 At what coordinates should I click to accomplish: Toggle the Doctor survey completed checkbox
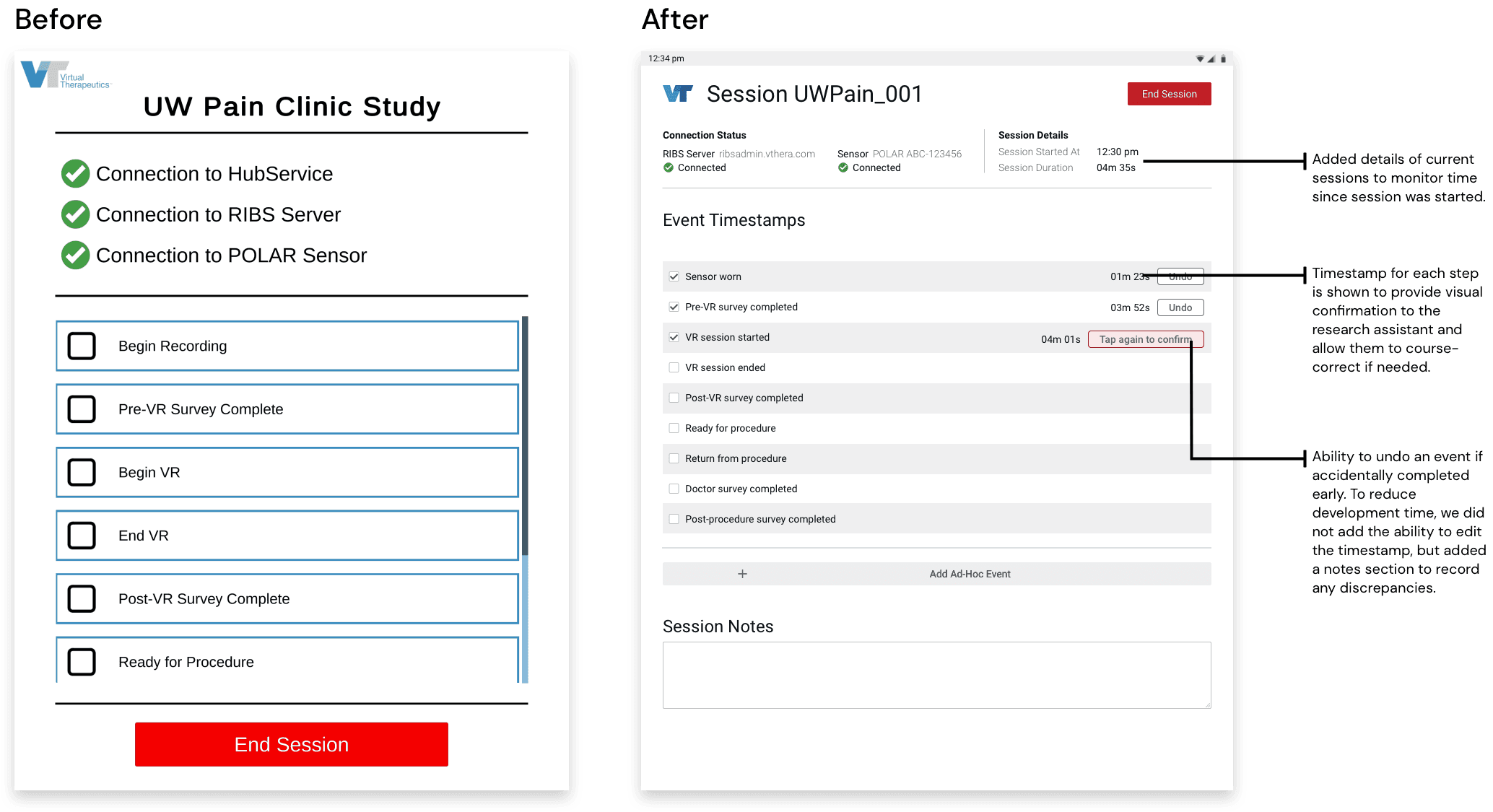pyautogui.click(x=674, y=489)
